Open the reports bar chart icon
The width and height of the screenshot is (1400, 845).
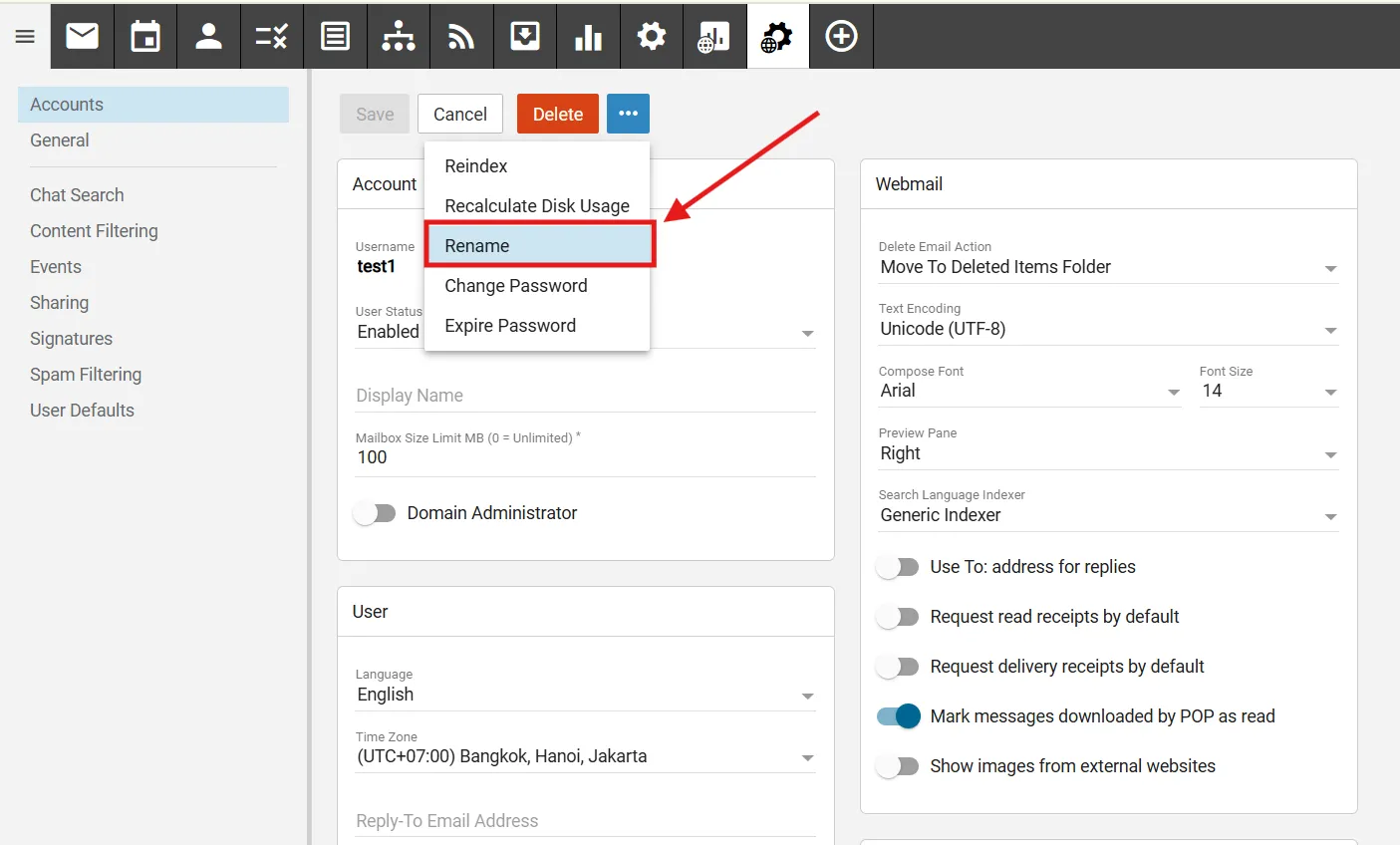[x=588, y=37]
